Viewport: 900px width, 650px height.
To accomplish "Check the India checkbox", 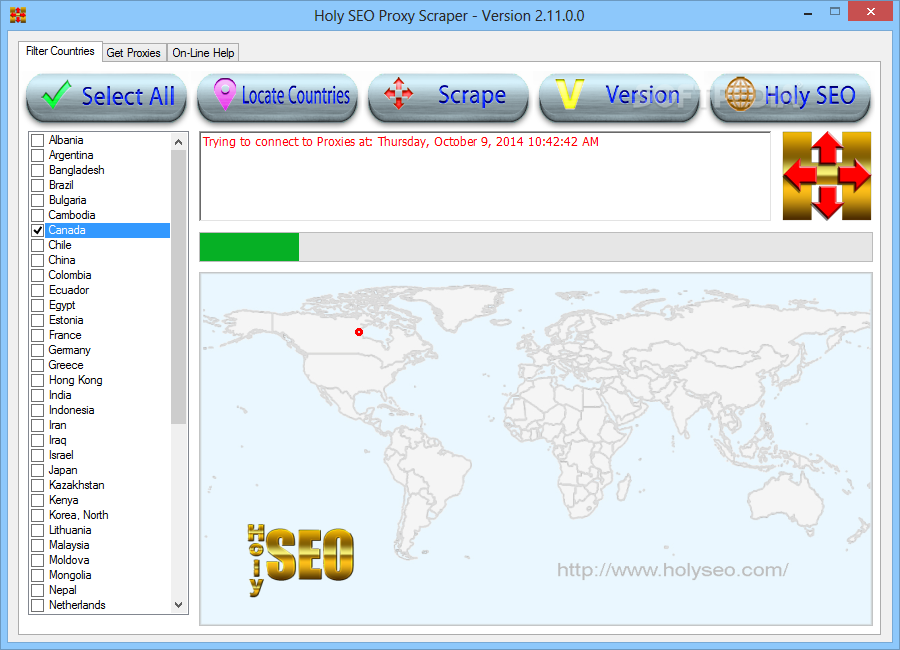I will (x=37, y=395).
